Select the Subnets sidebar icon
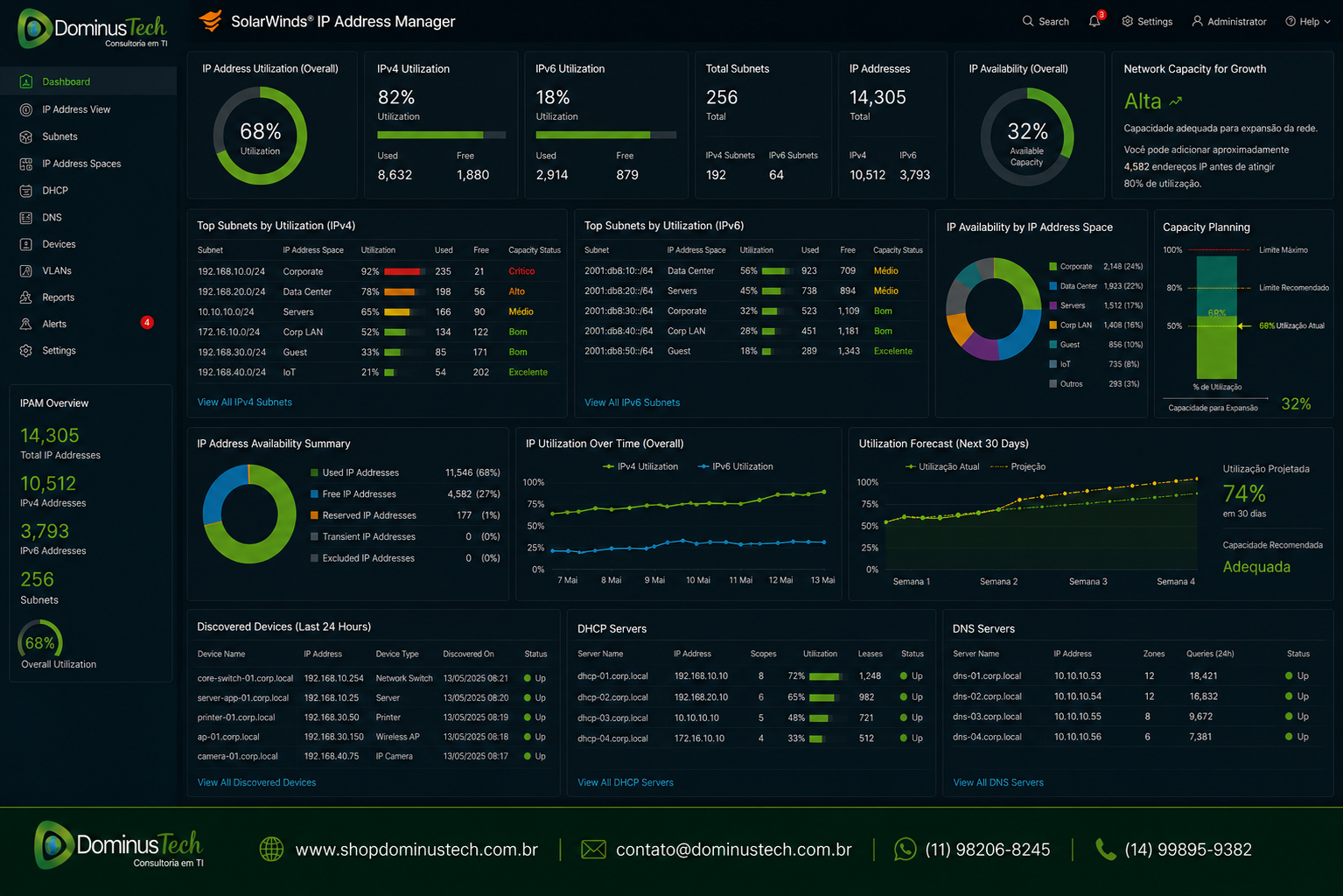 coord(26,136)
